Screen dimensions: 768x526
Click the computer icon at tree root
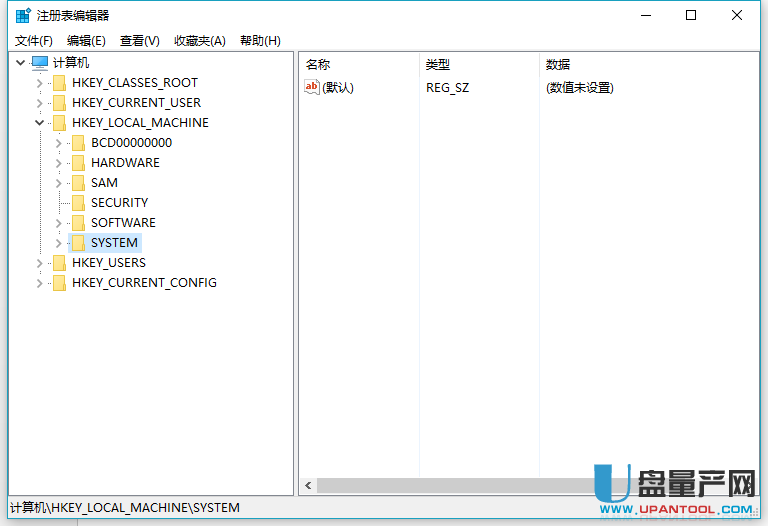[x=40, y=63]
